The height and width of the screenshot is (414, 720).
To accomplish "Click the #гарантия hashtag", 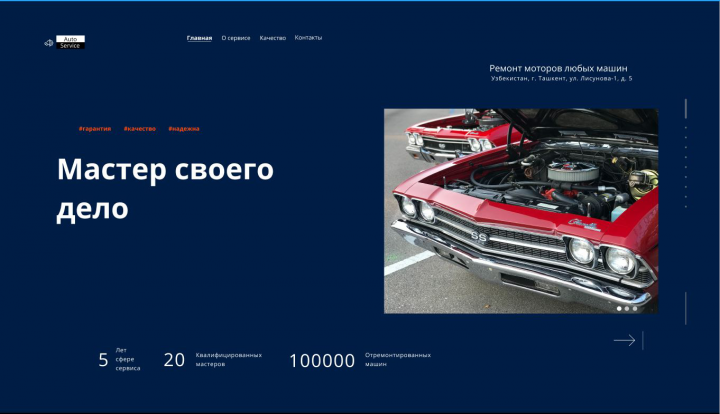I will tap(95, 129).
